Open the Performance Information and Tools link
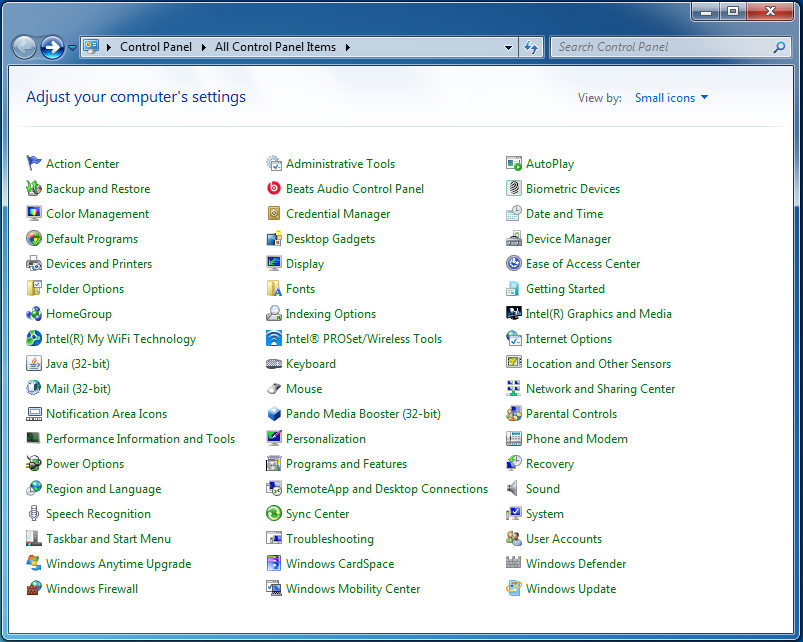The image size is (803, 642). [140, 439]
